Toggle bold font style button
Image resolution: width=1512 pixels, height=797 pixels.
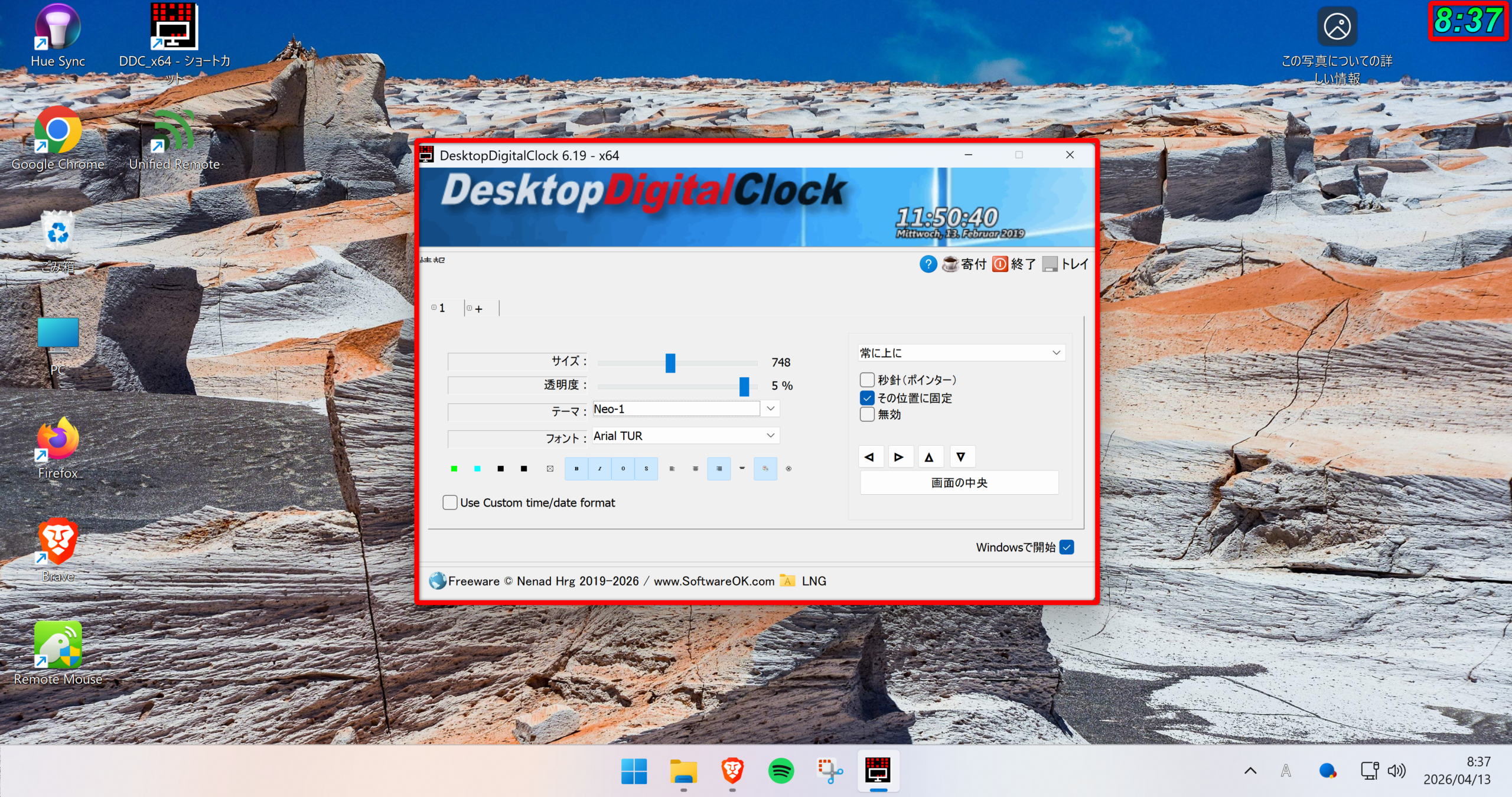576,469
